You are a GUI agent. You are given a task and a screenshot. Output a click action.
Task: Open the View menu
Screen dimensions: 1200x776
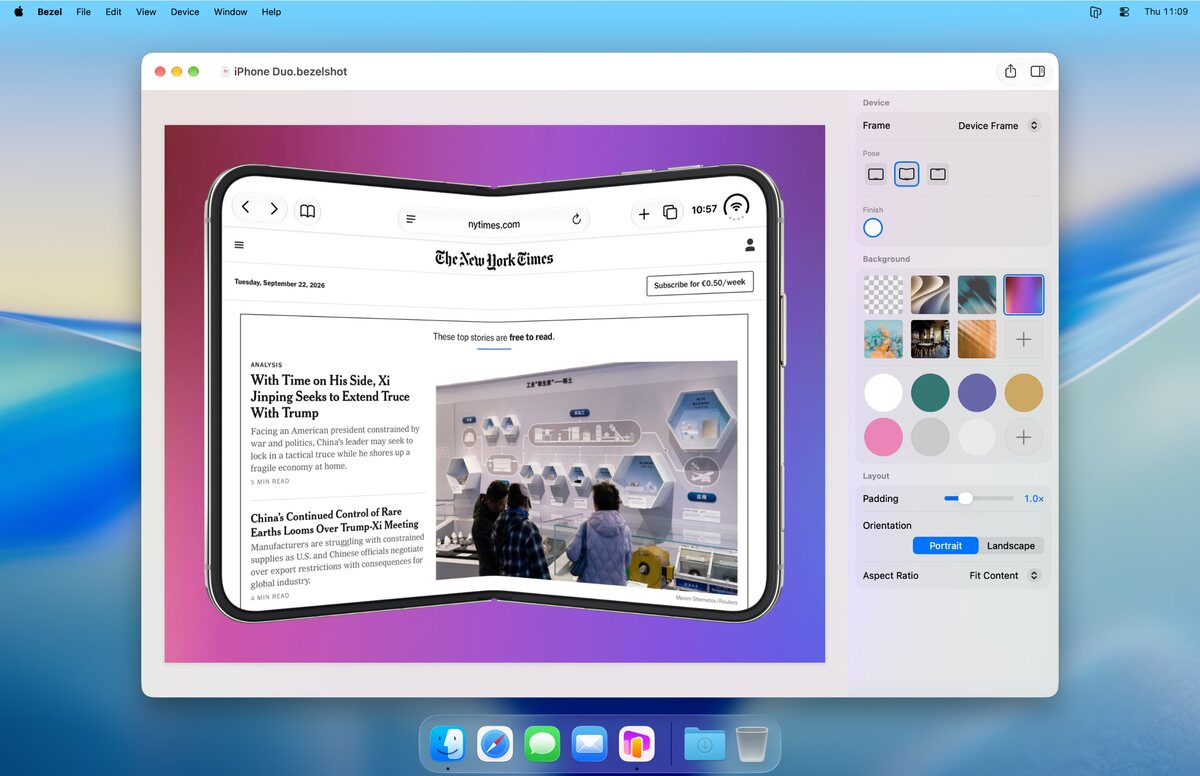point(146,12)
